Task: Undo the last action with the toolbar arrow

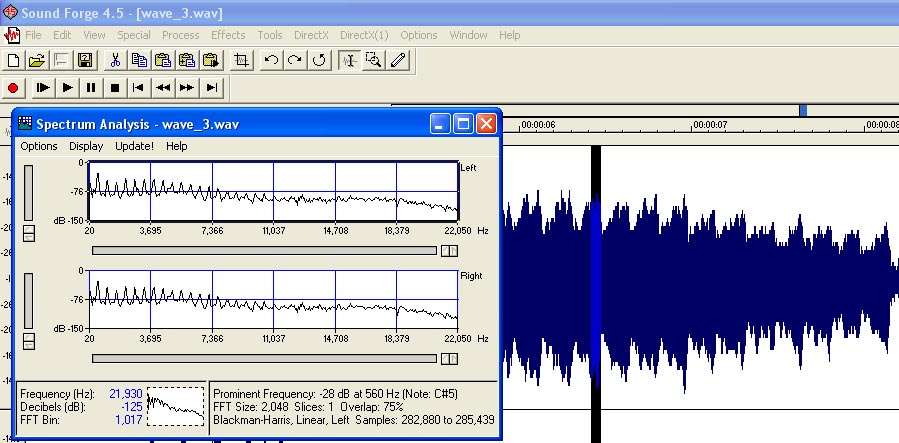Action: 271,60
